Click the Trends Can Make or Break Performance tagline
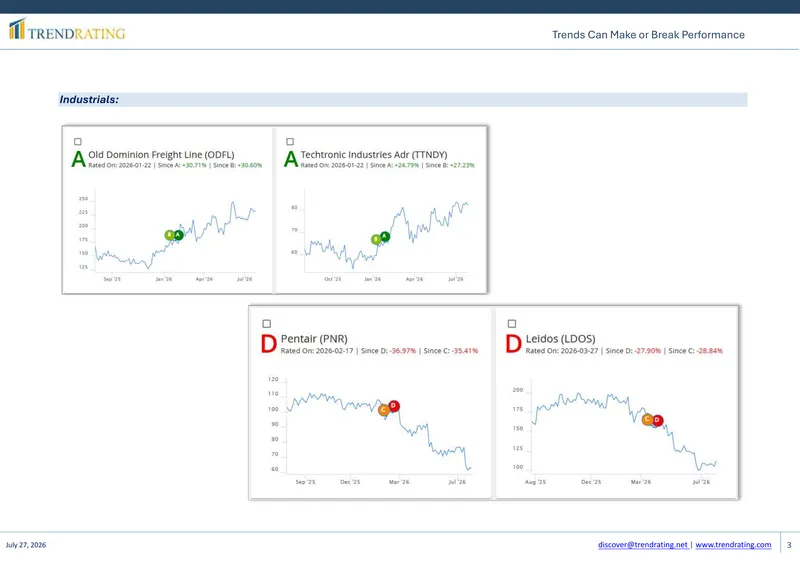This screenshot has width=800, height=566. [648, 35]
